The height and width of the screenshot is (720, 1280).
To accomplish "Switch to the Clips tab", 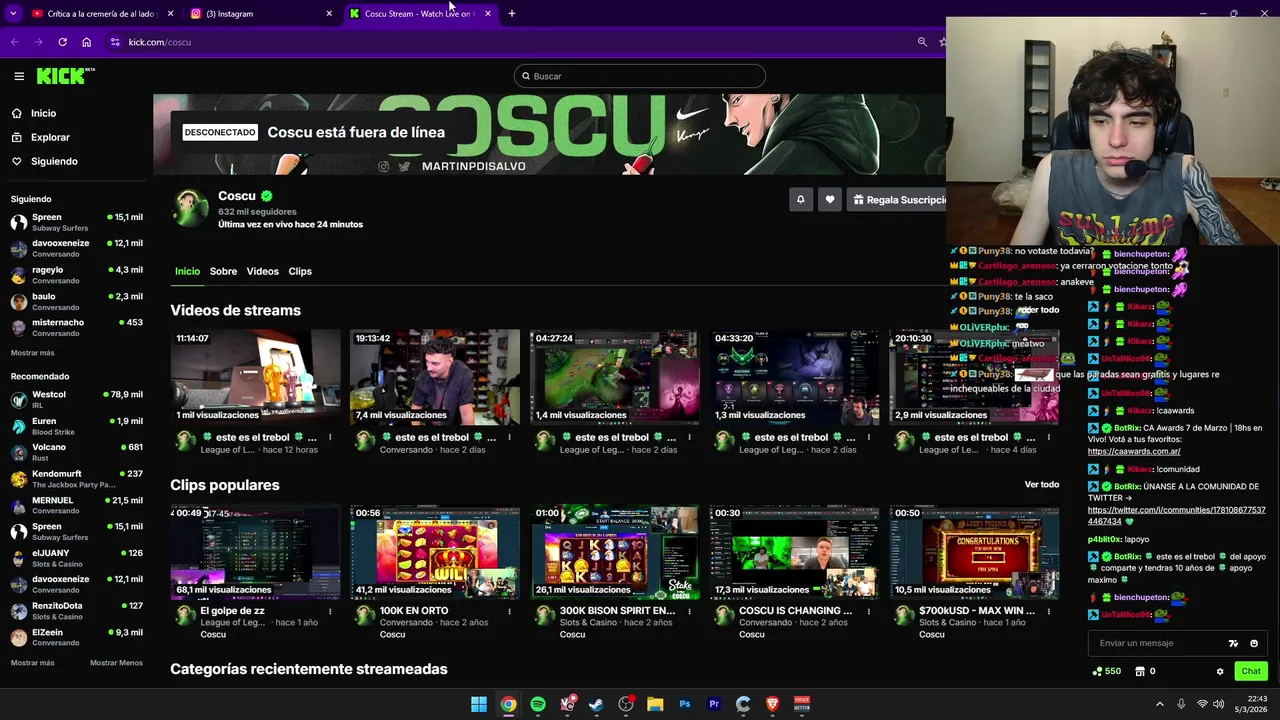I will tap(300, 271).
